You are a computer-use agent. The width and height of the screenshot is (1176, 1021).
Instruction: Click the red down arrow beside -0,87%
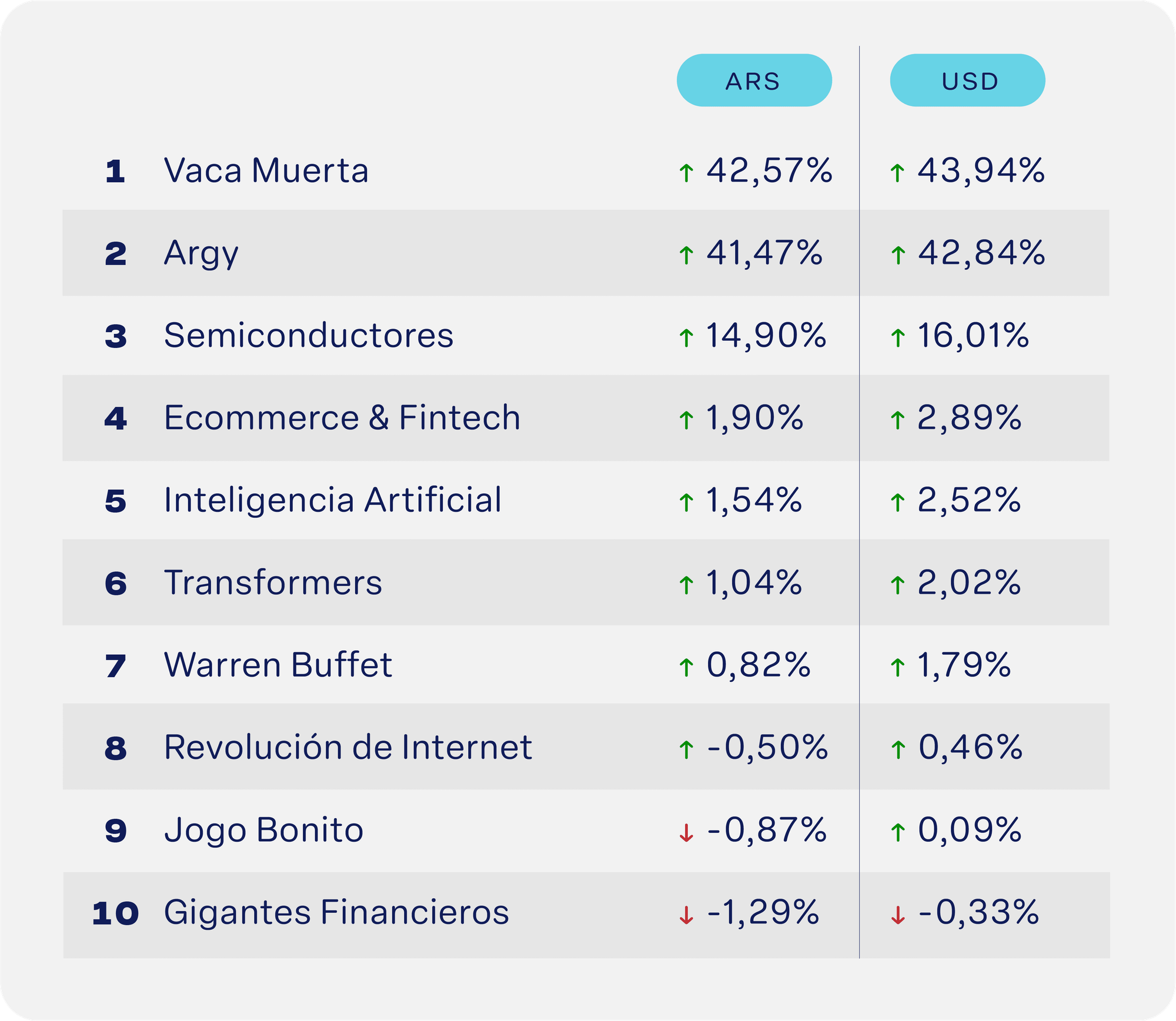[x=686, y=832]
